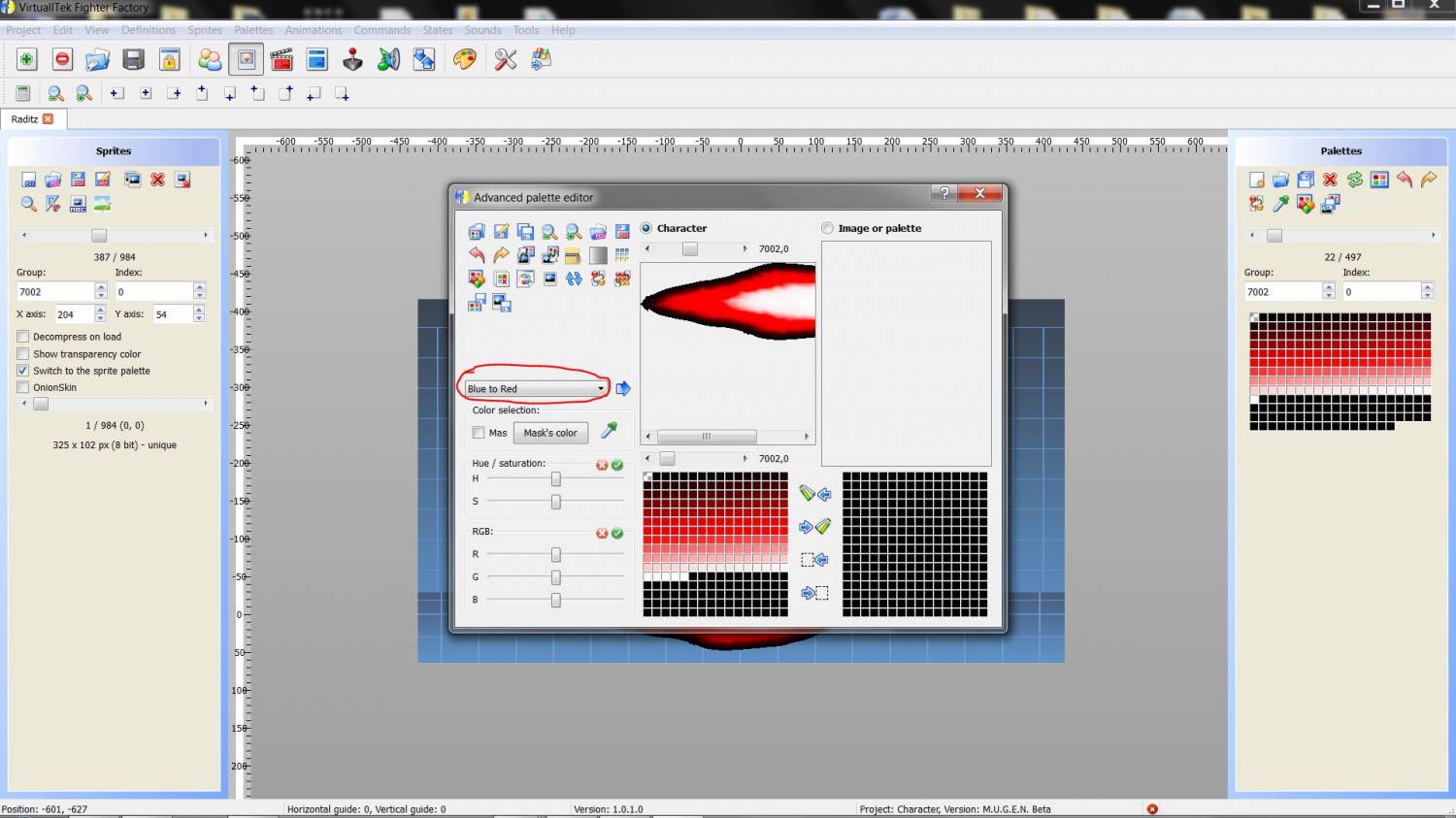Click the Palettes panel scrollbar thumb
This screenshot has height=818, width=1456.
coord(1274,236)
